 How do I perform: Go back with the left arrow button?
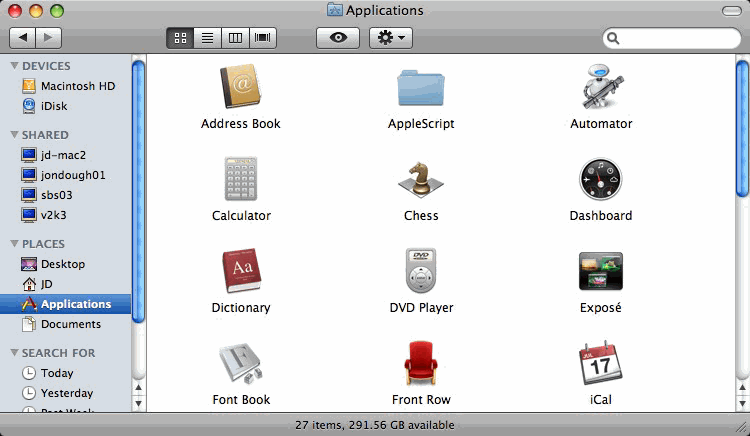22,38
